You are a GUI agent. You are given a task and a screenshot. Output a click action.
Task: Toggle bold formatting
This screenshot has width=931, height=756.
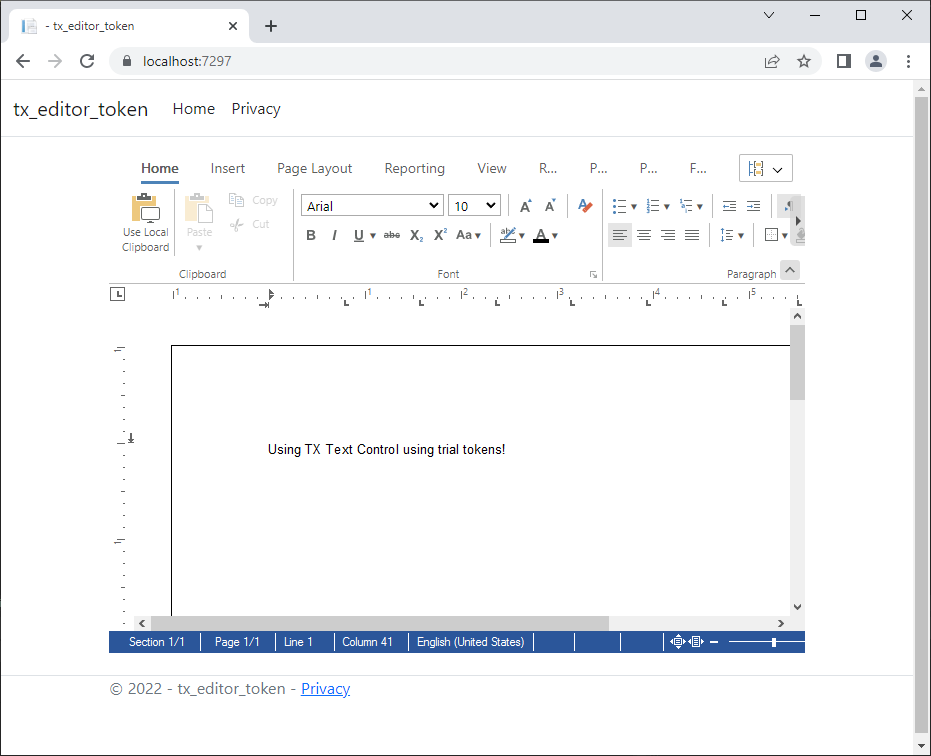[x=311, y=235]
